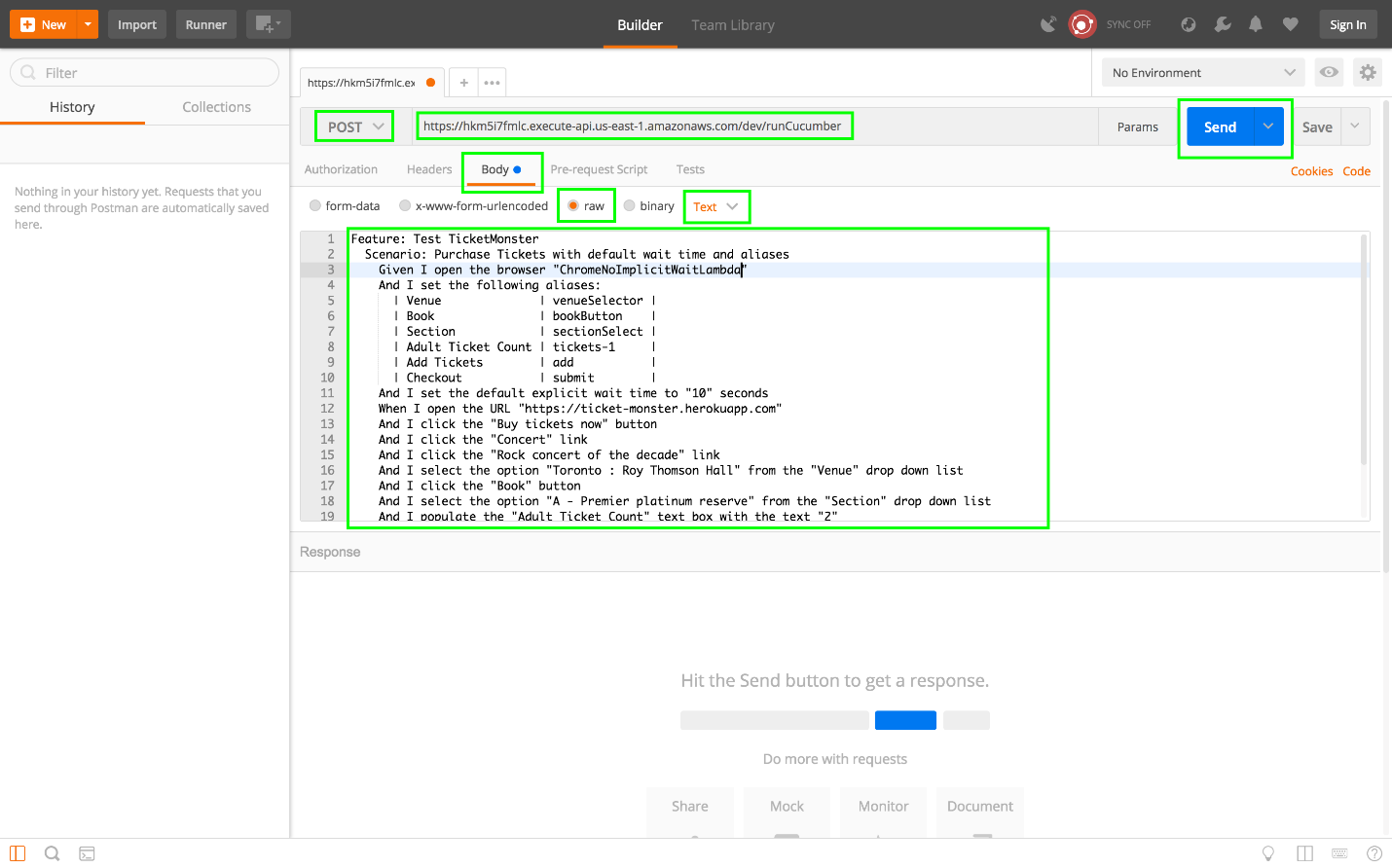Open the notifications bell
Image resolution: width=1392 pixels, height=868 pixels.
click(1256, 24)
